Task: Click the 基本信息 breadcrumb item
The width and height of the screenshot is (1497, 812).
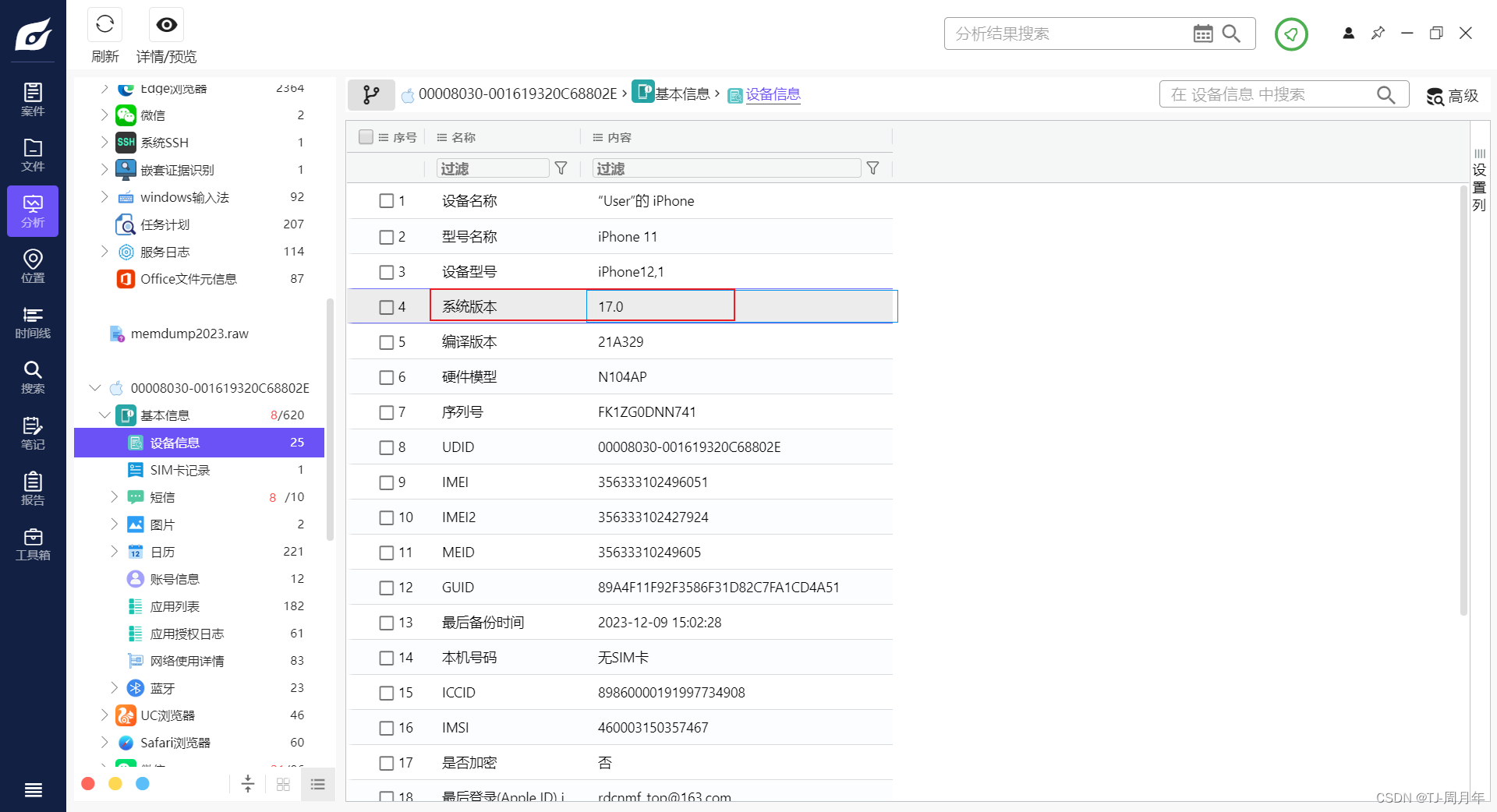Action: tap(682, 94)
